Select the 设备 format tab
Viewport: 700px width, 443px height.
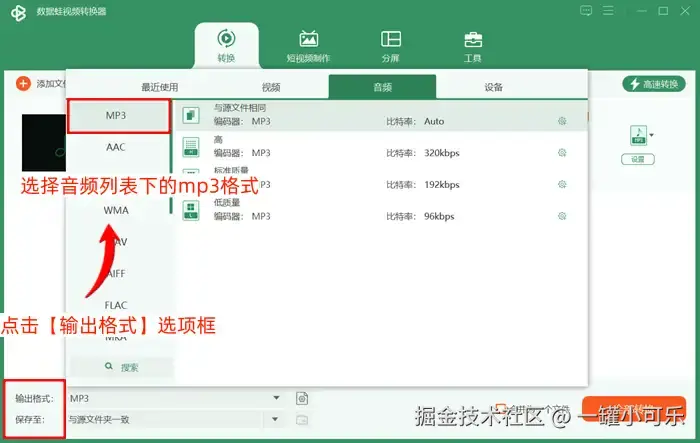(494, 87)
